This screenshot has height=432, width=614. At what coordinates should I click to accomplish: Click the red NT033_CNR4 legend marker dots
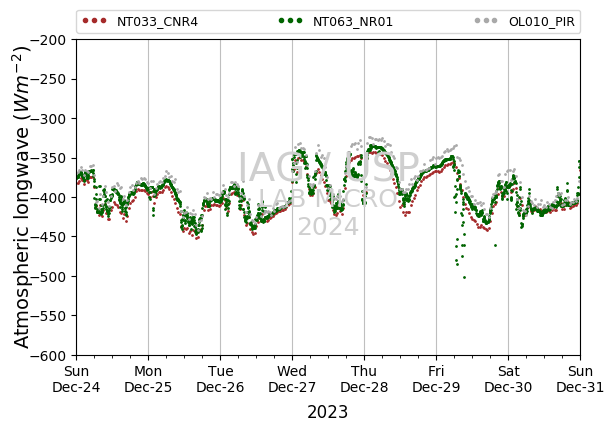click(94, 21)
